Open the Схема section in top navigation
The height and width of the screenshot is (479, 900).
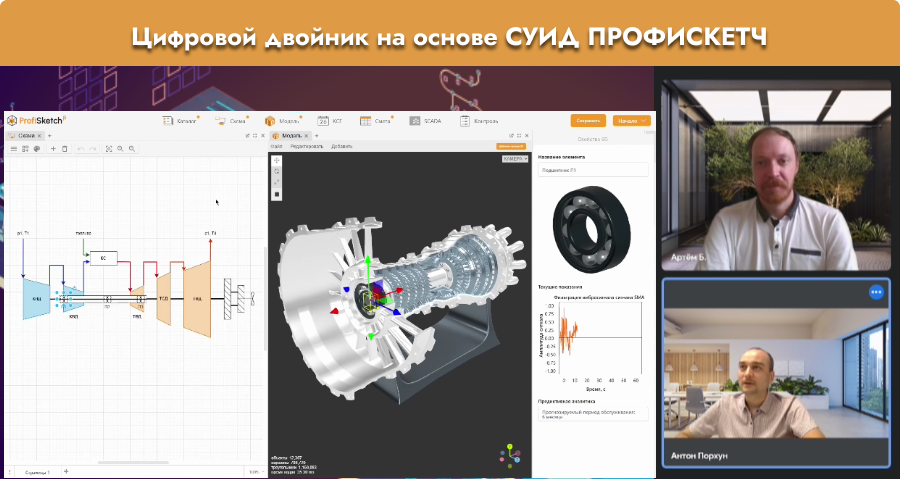point(231,121)
